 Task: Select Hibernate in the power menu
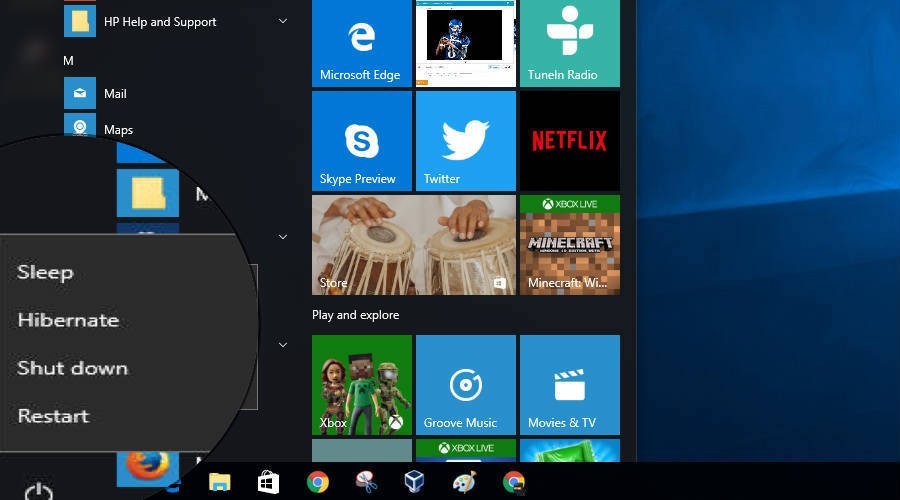pos(68,320)
